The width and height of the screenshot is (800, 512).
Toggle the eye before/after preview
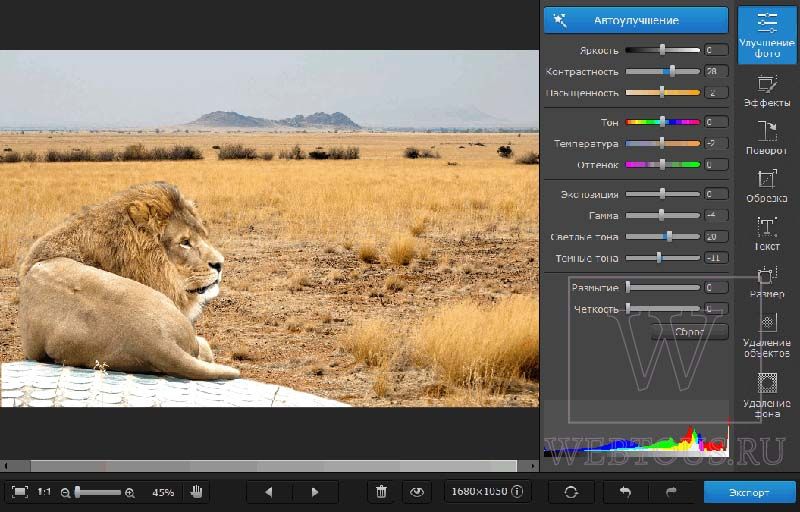click(417, 492)
